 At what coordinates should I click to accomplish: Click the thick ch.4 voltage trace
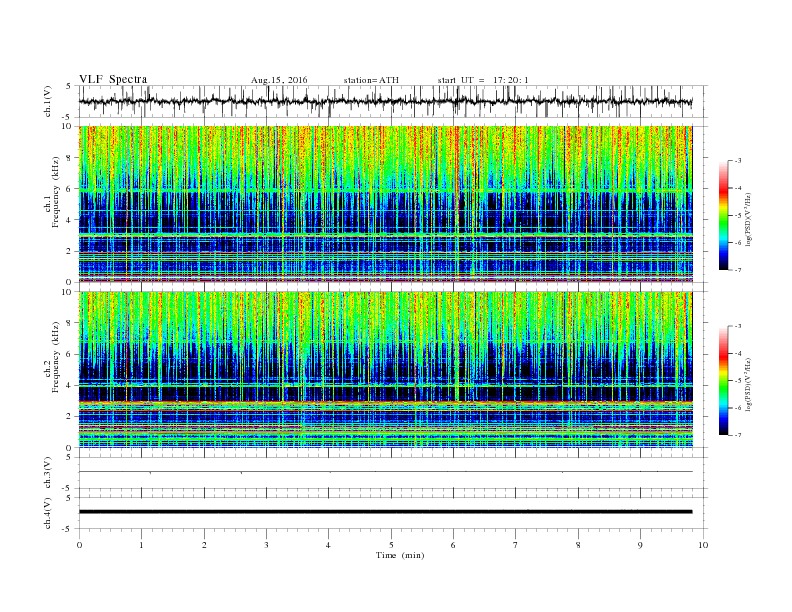[385, 512]
